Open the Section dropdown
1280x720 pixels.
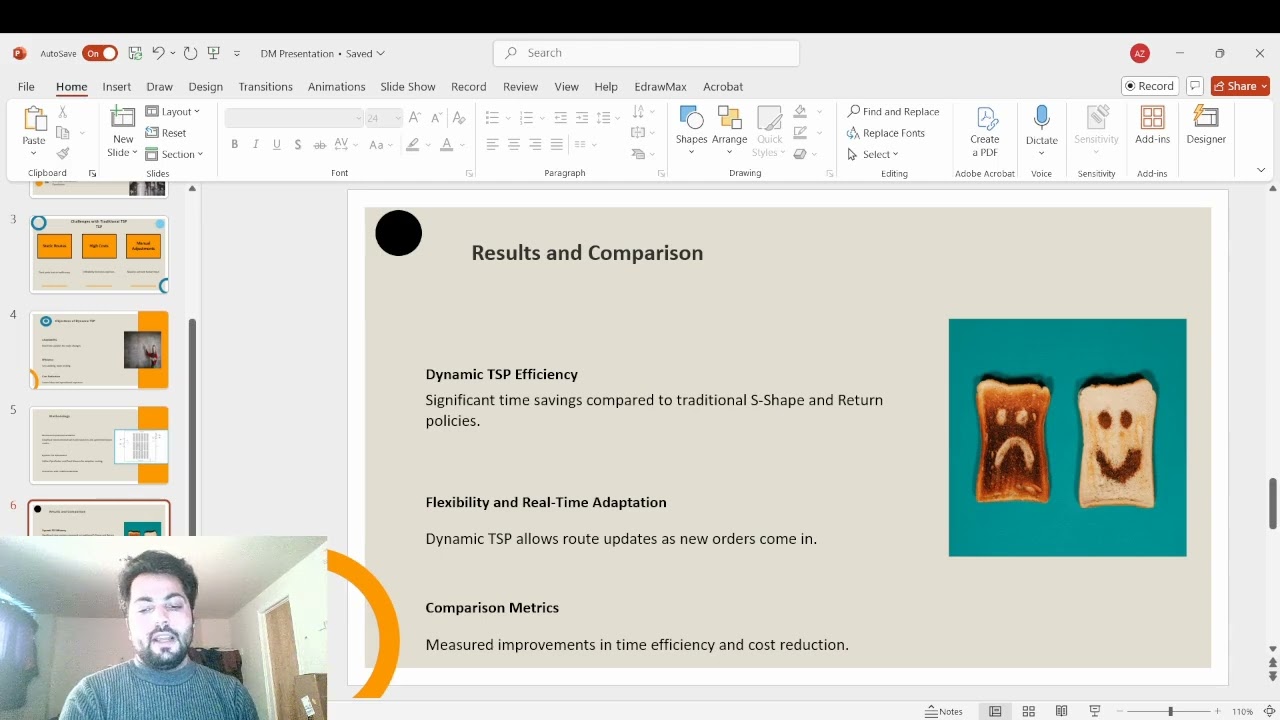(x=174, y=154)
